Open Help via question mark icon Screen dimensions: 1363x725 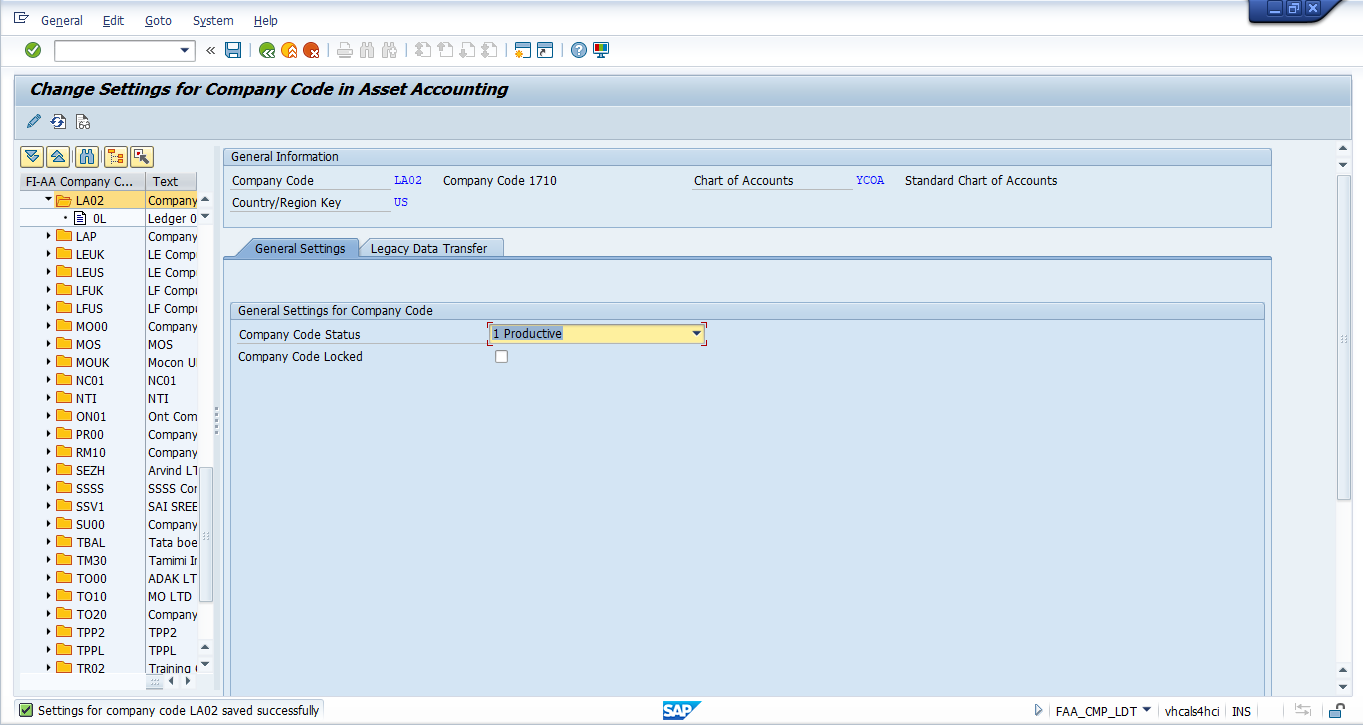(x=579, y=50)
